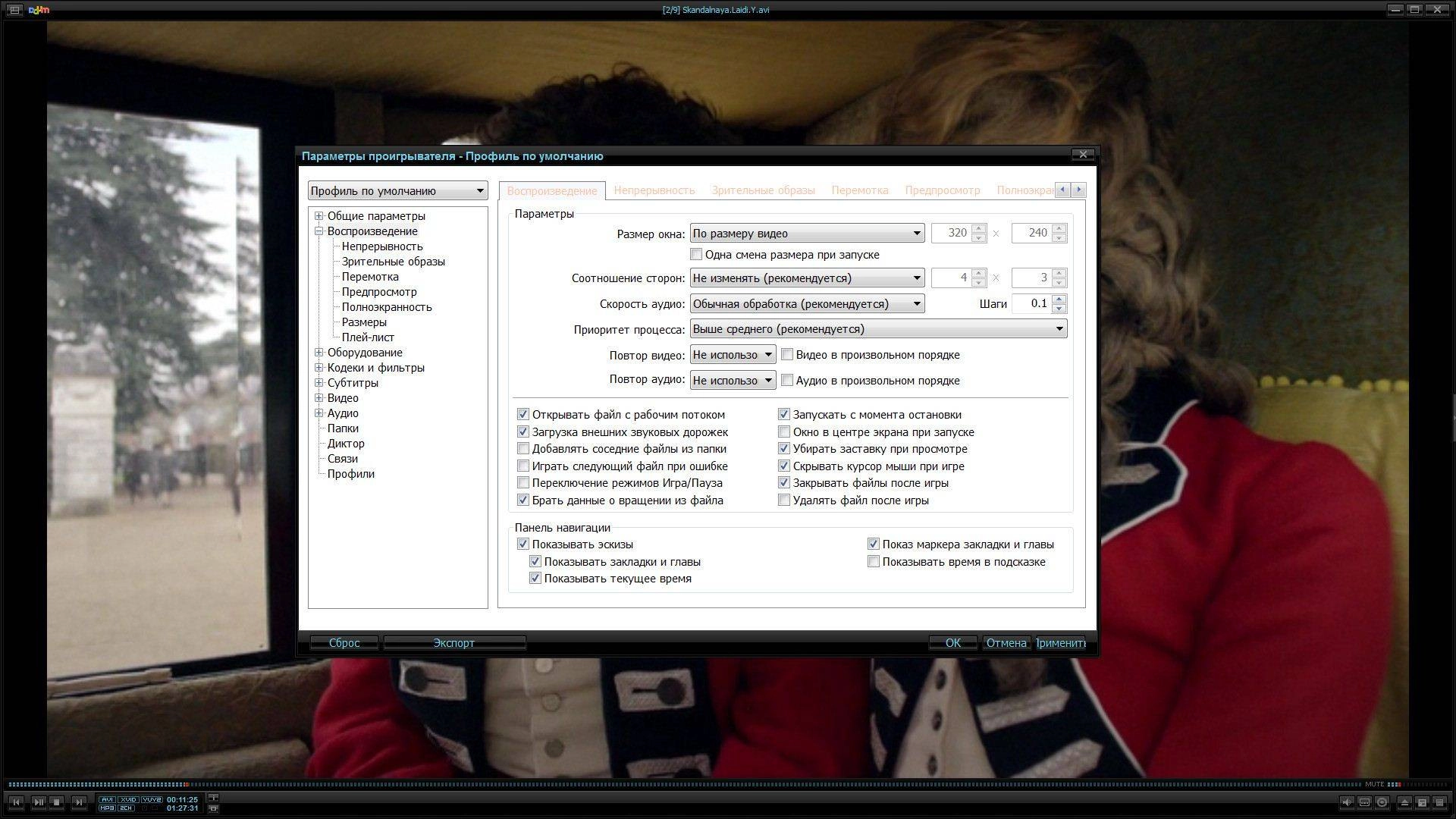The height and width of the screenshot is (819, 1456).
Task: Open the 'Соотношение сторон' dropdown
Action: point(807,278)
